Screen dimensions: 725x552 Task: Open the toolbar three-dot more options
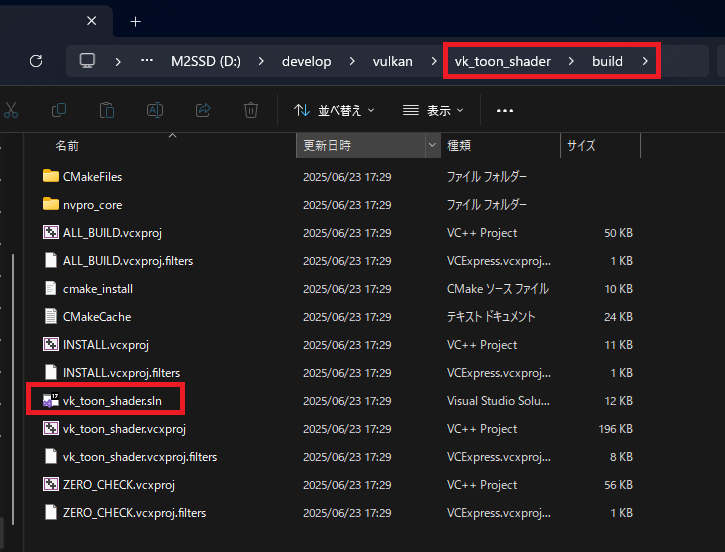click(x=504, y=110)
